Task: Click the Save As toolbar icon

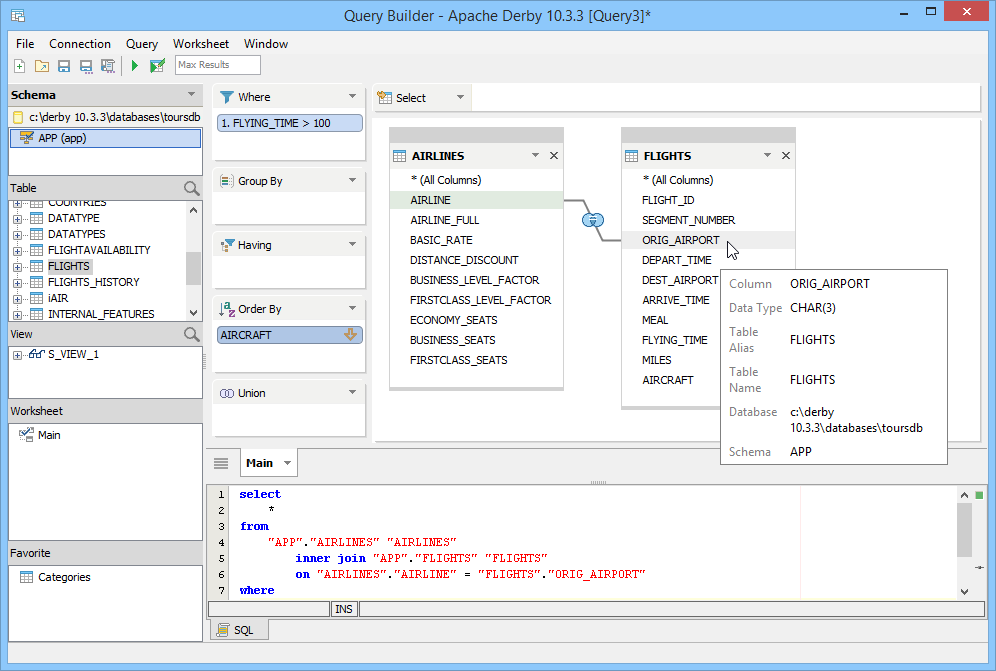Action: pos(86,65)
